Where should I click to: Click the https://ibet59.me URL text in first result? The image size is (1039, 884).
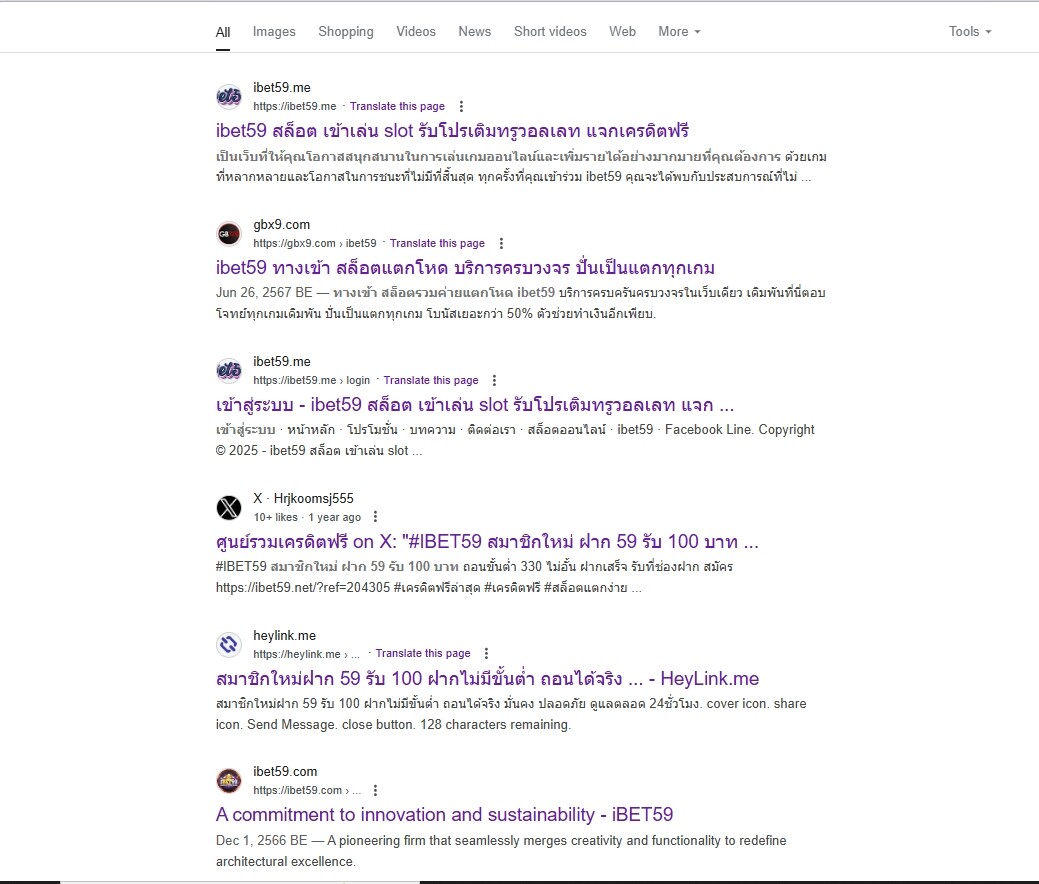pos(295,106)
